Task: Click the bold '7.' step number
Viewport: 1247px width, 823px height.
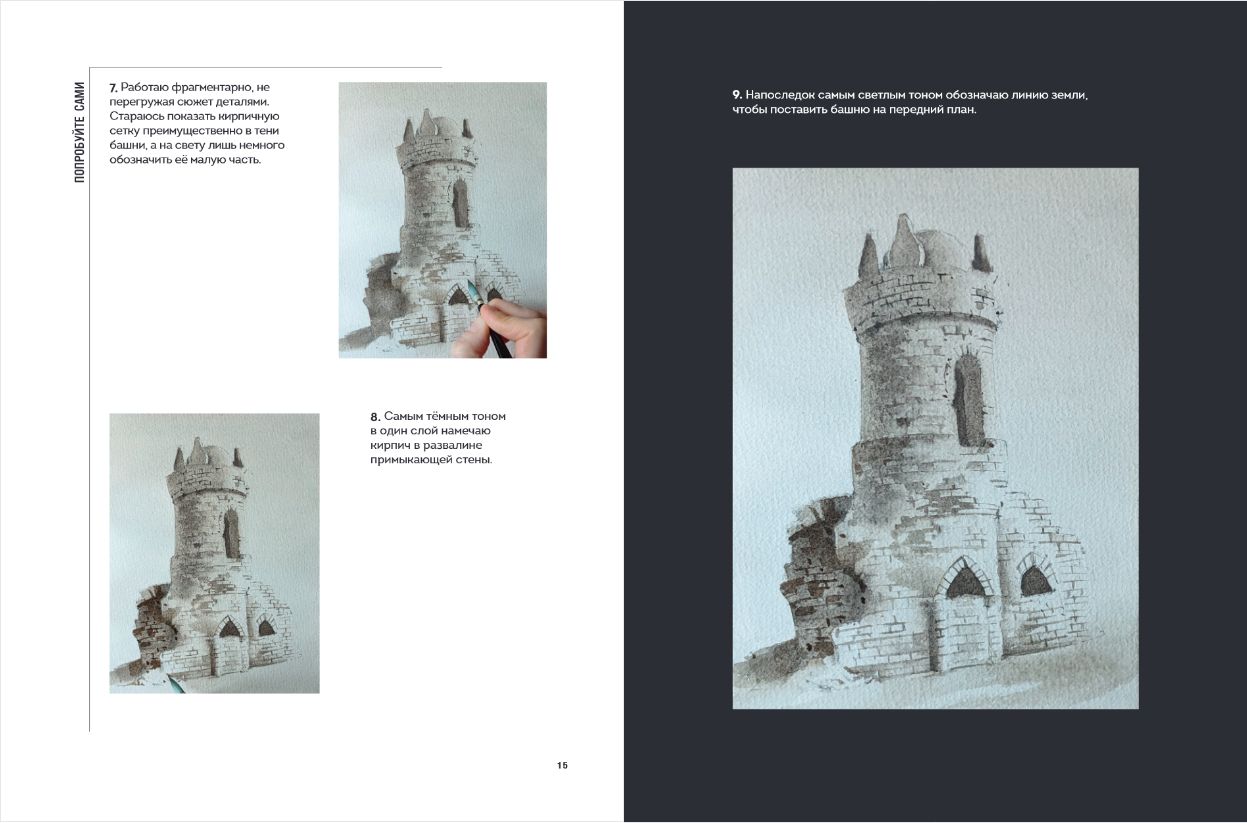Action: tap(113, 88)
